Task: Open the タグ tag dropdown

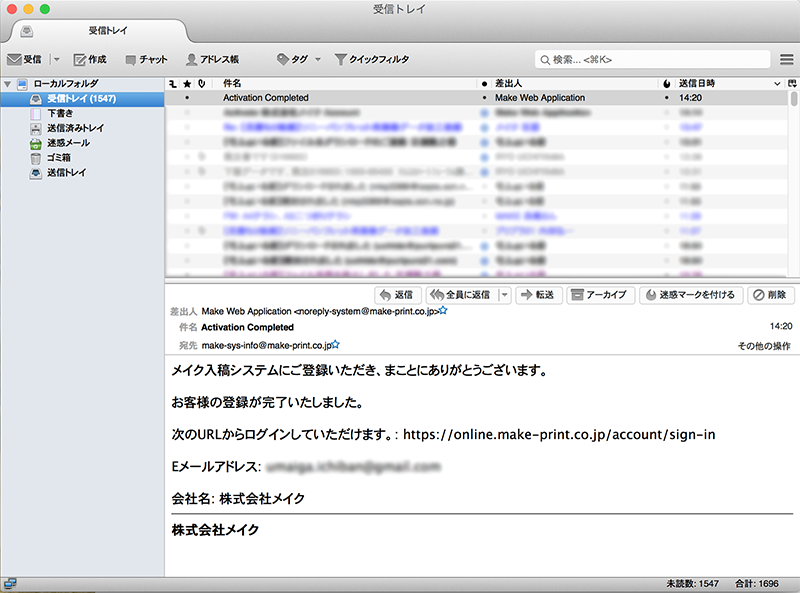Action: [x=298, y=60]
